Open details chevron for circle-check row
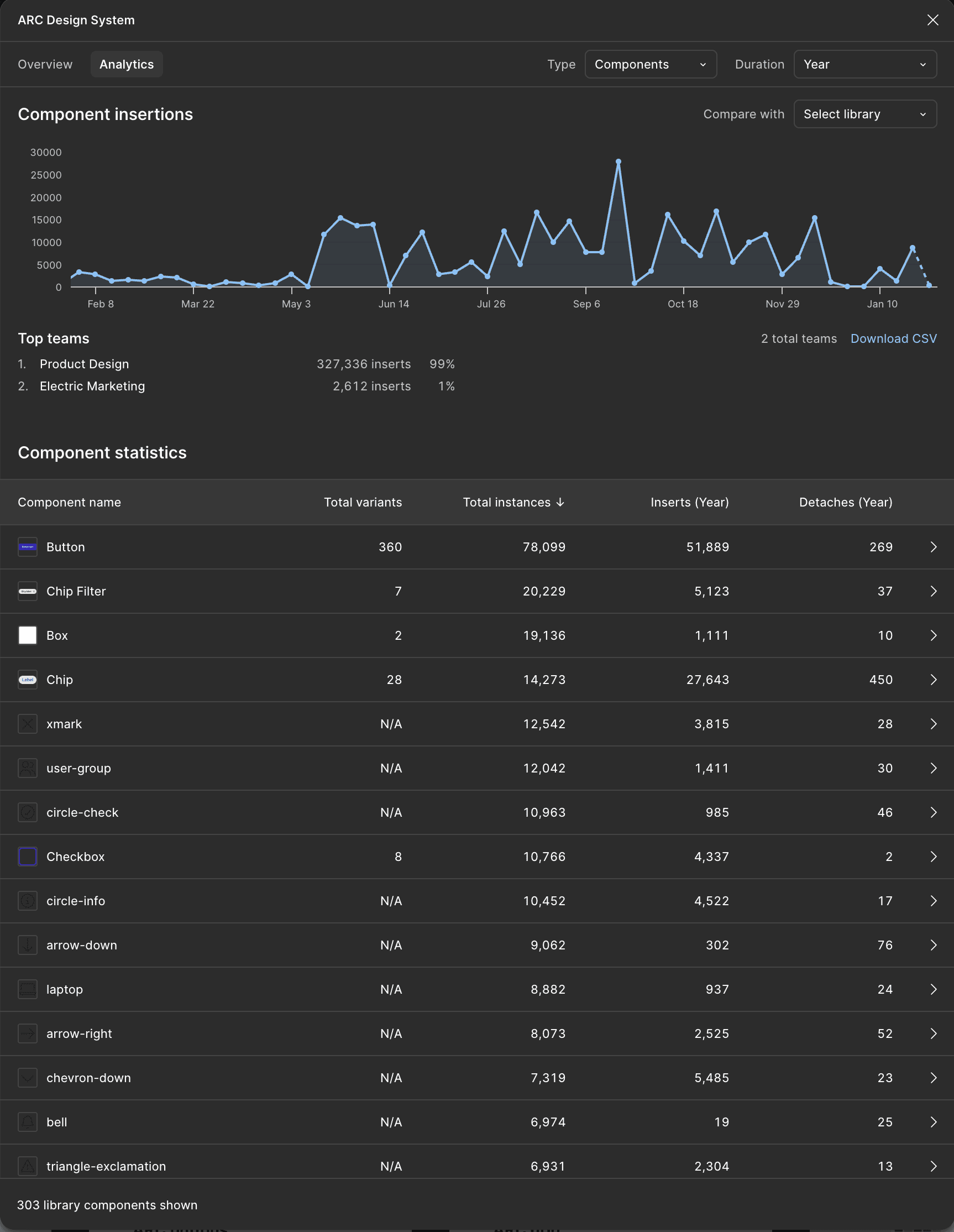 933,812
